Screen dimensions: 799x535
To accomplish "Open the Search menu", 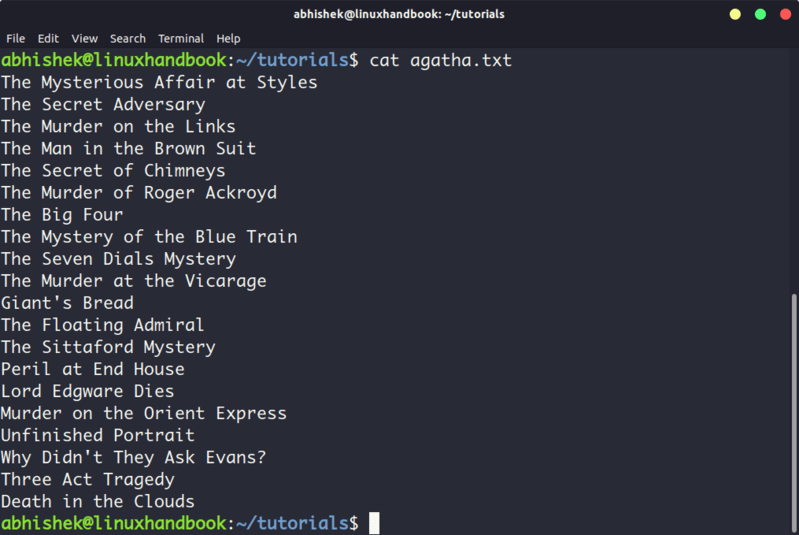I will [127, 39].
